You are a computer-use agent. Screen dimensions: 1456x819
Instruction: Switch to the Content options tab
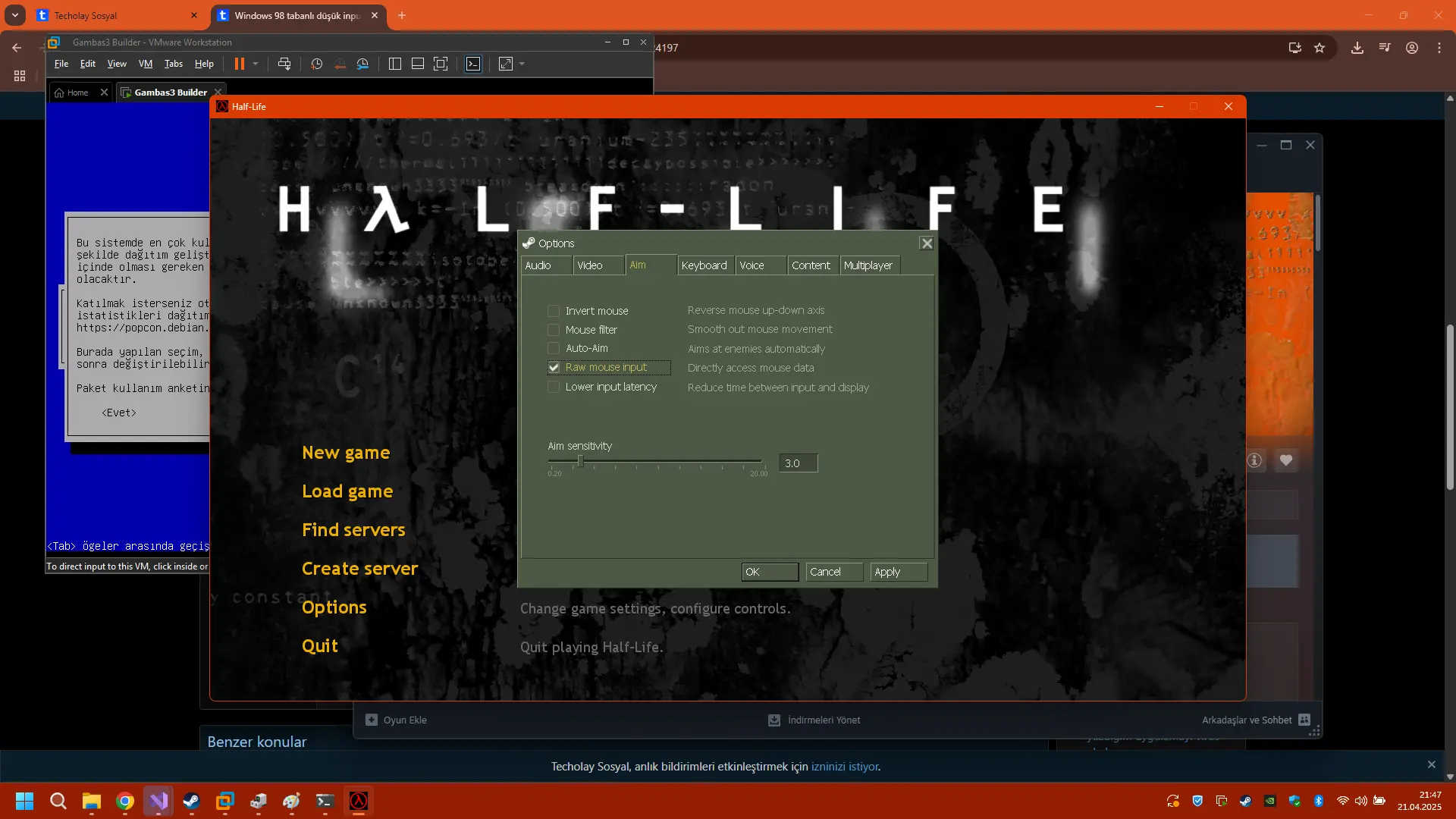tap(813, 265)
